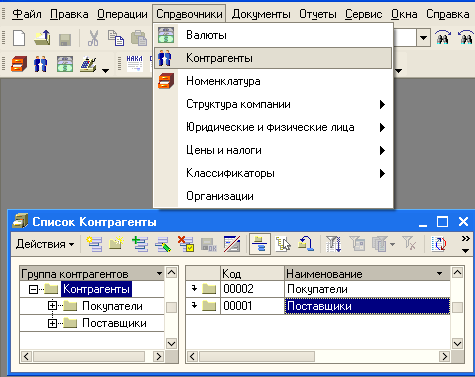Select Контрагенты in Справочники menu
Image resolution: width=475 pixels, height=377 pixels.
(273, 58)
